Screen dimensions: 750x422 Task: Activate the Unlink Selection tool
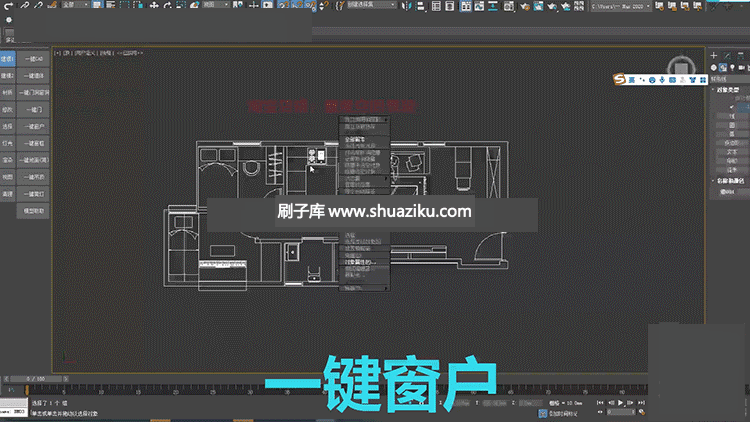38,5
